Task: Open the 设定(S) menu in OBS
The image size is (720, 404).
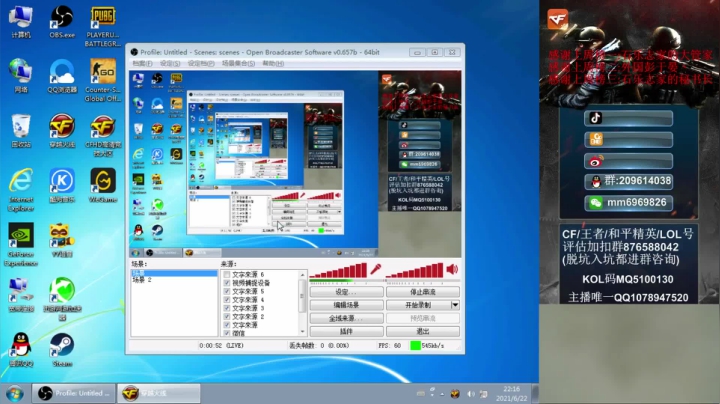Action: click(170, 63)
